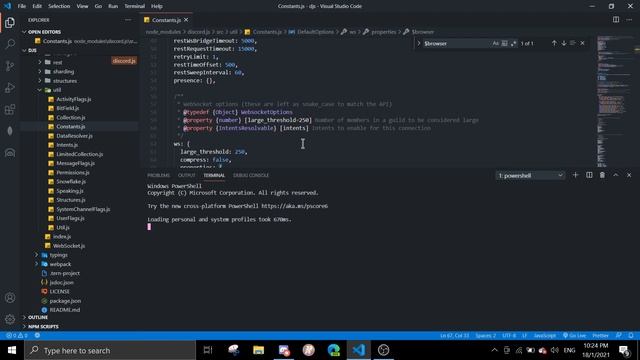
Task: Open package.json file
Action: point(65,301)
